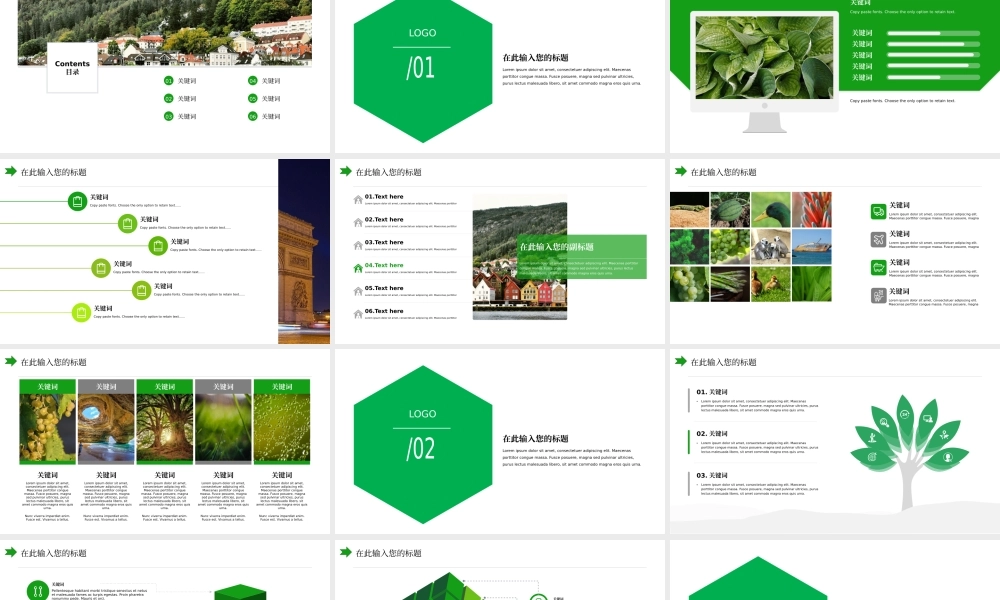Click the green 01 bullet in Contents list
Image resolution: width=1000 pixels, height=600 pixels.
168,81
